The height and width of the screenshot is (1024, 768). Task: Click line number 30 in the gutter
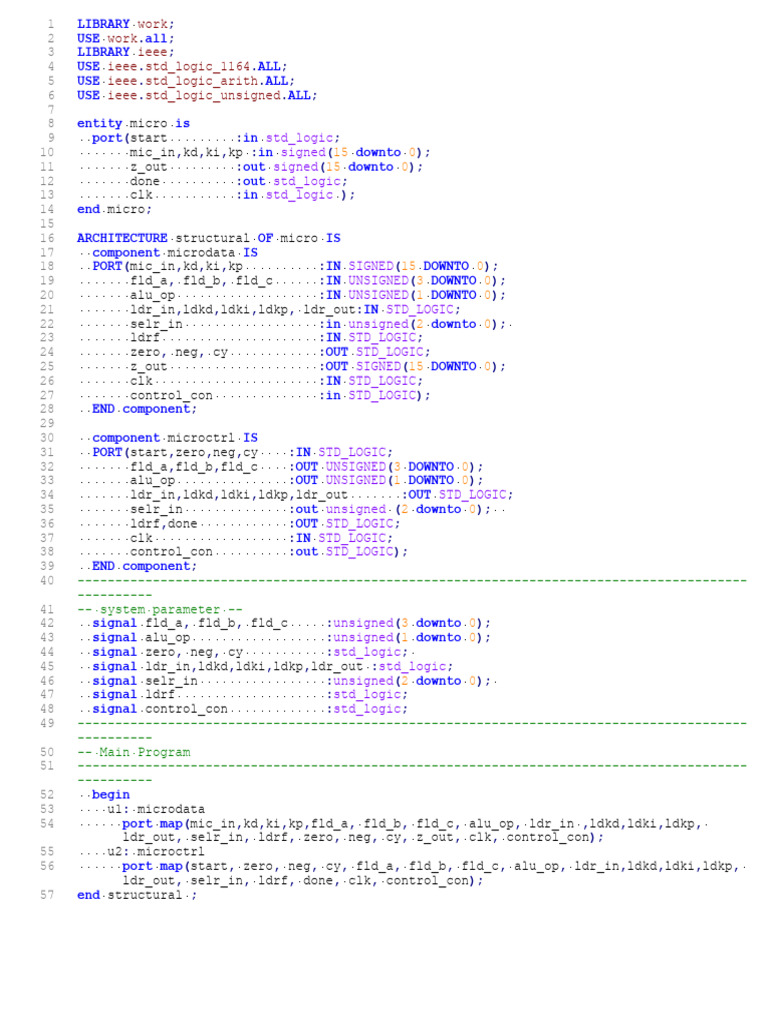click(47, 438)
